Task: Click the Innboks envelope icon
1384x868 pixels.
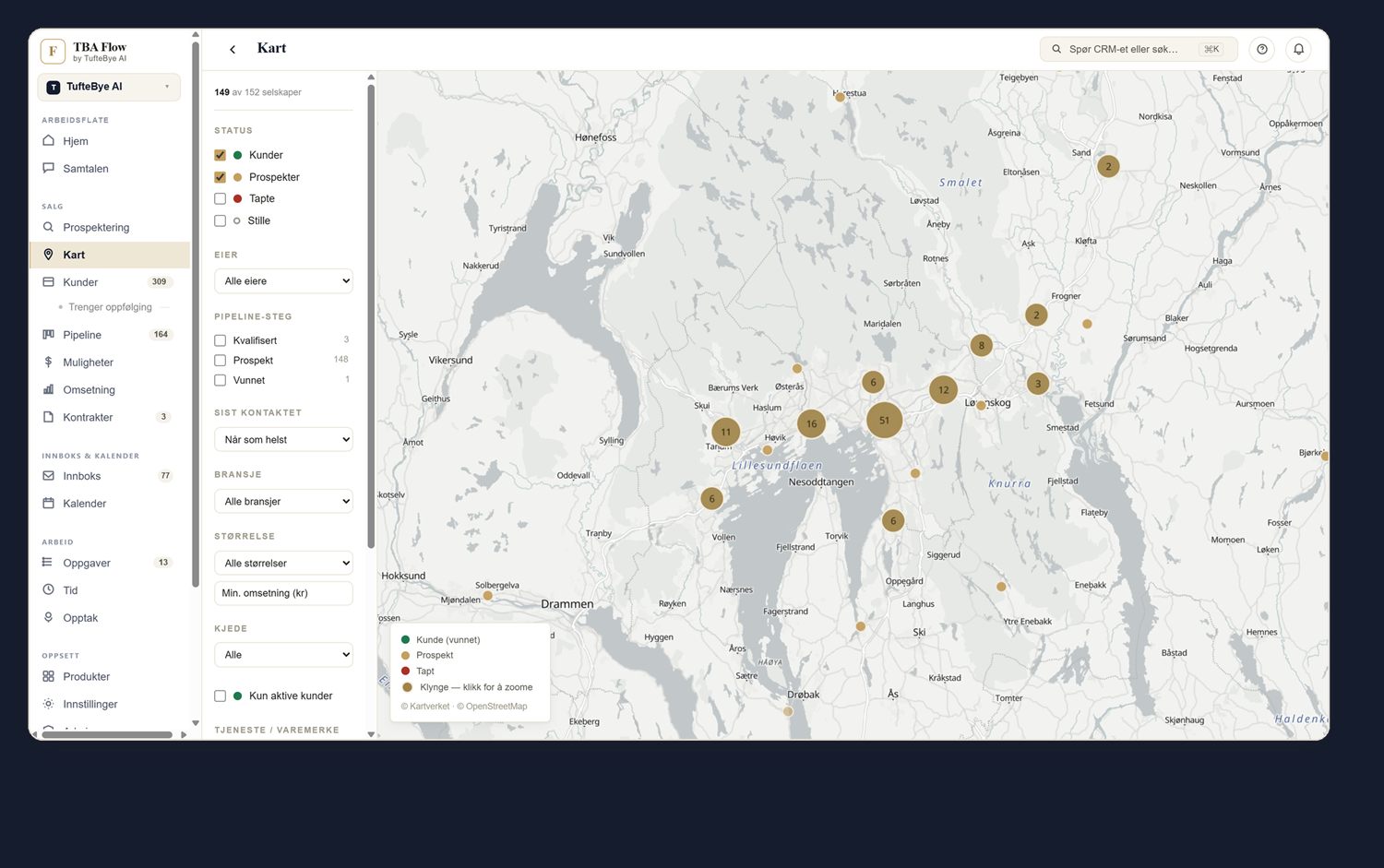Action: (x=48, y=476)
